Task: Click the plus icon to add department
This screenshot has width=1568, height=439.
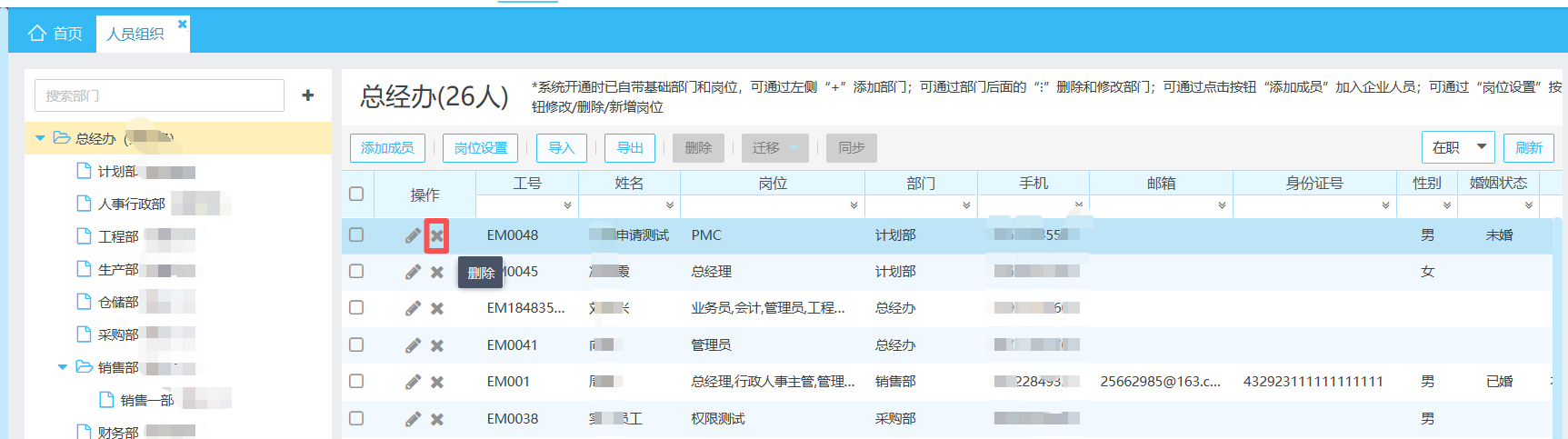Action: (308, 95)
